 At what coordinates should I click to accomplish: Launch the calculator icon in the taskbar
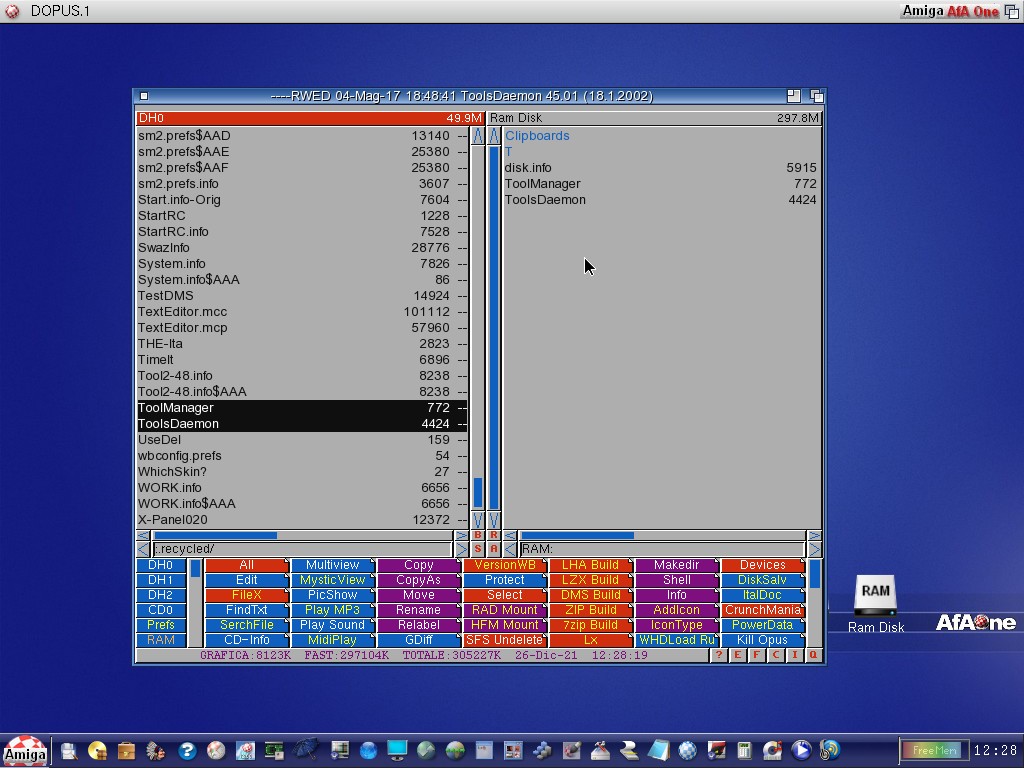(744, 750)
